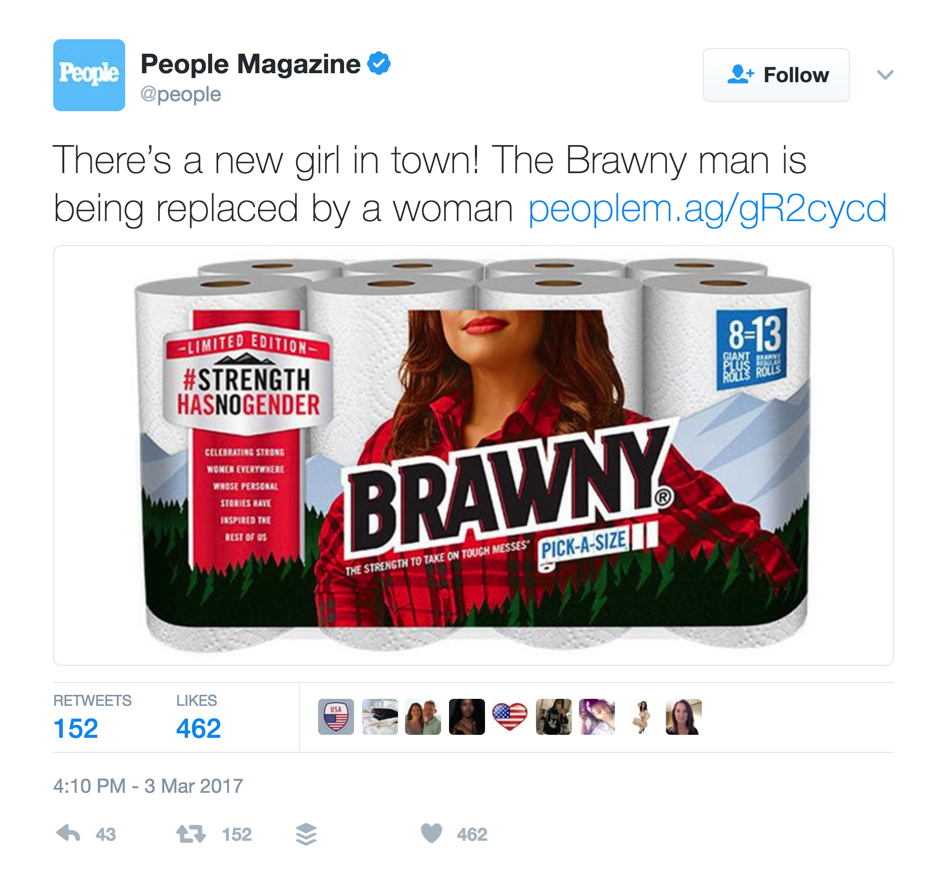The width and height of the screenshot is (943, 876).
Task: Open the last brunette woman avatar
Action: coord(684,717)
